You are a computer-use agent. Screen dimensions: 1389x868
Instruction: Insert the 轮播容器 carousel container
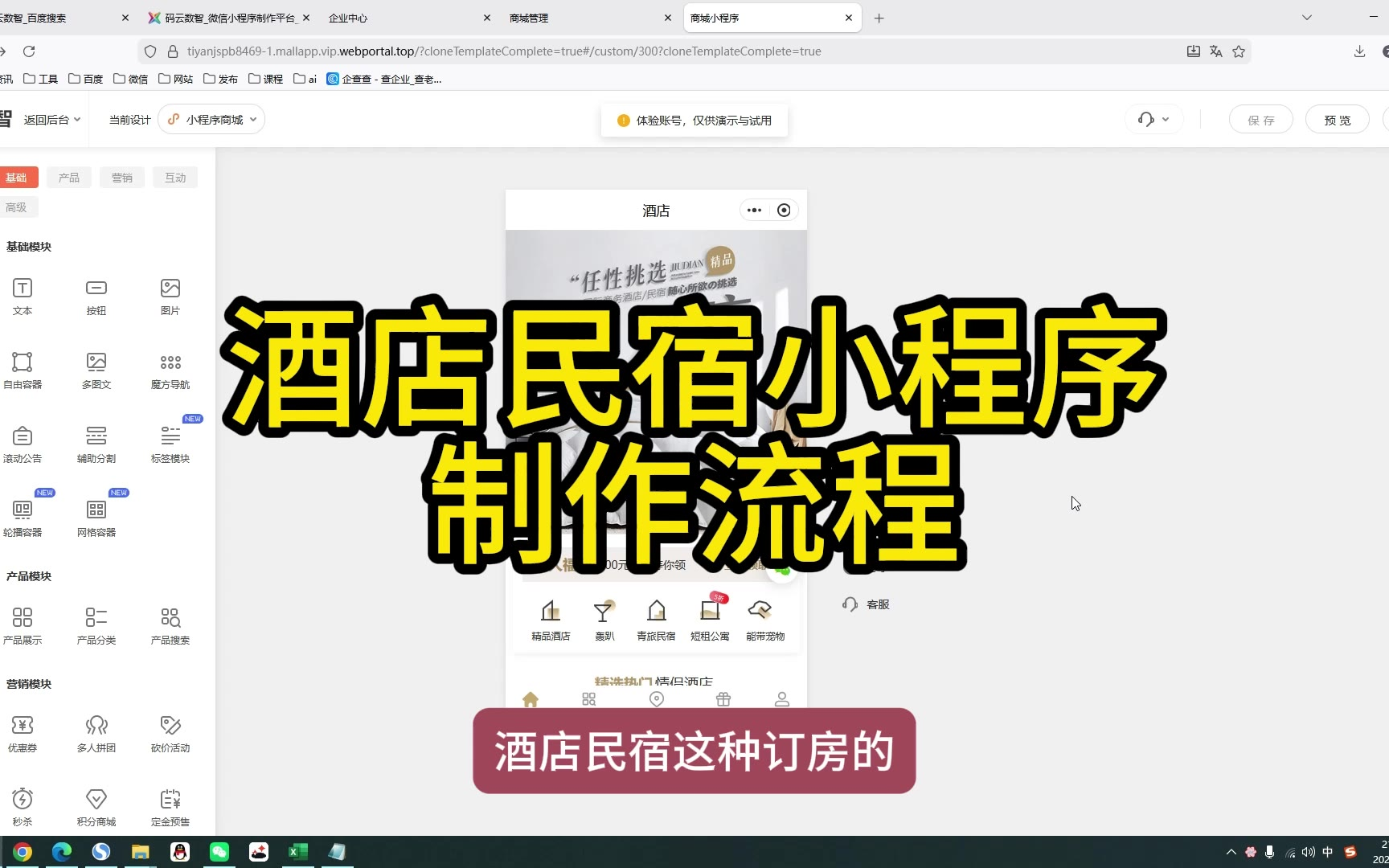click(x=23, y=518)
